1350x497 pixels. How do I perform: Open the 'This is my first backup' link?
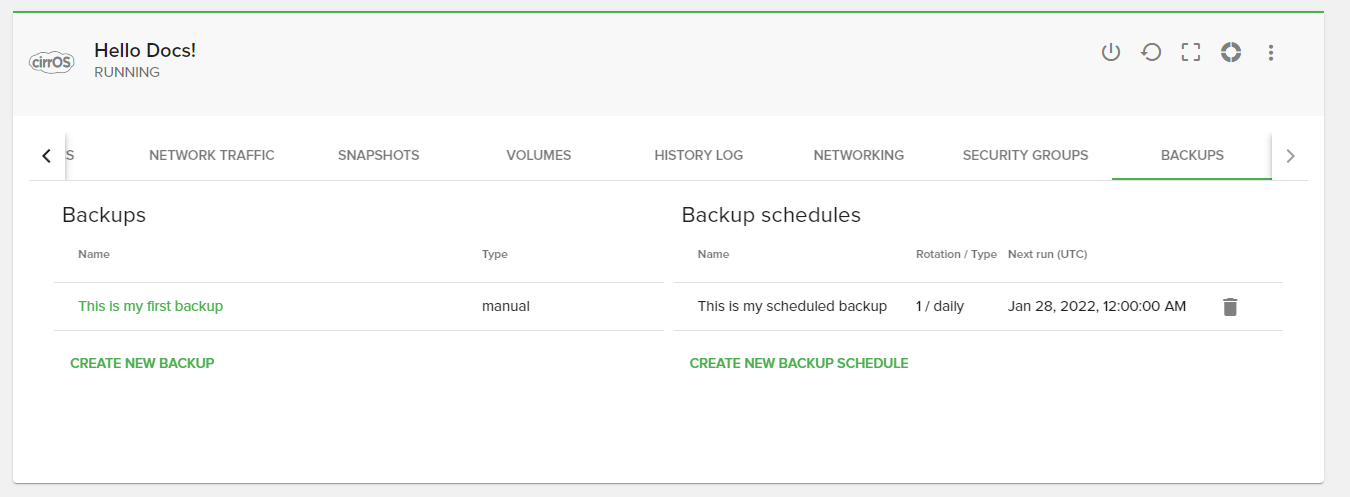click(150, 306)
